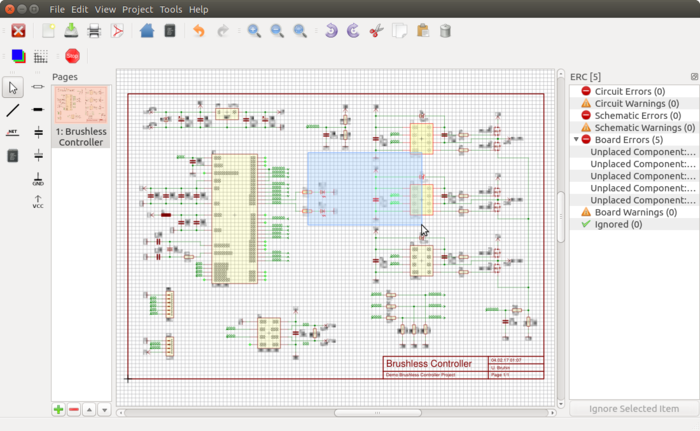Add a VCC supply symbol
This screenshot has height=431, width=700.
(38, 201)
